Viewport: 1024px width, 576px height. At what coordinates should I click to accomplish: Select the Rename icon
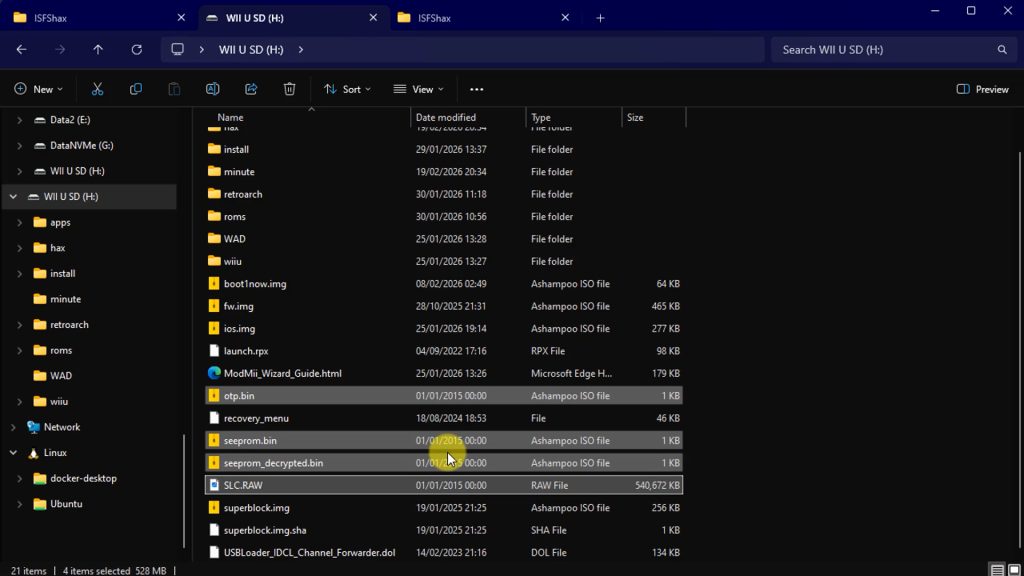point(212,89)
